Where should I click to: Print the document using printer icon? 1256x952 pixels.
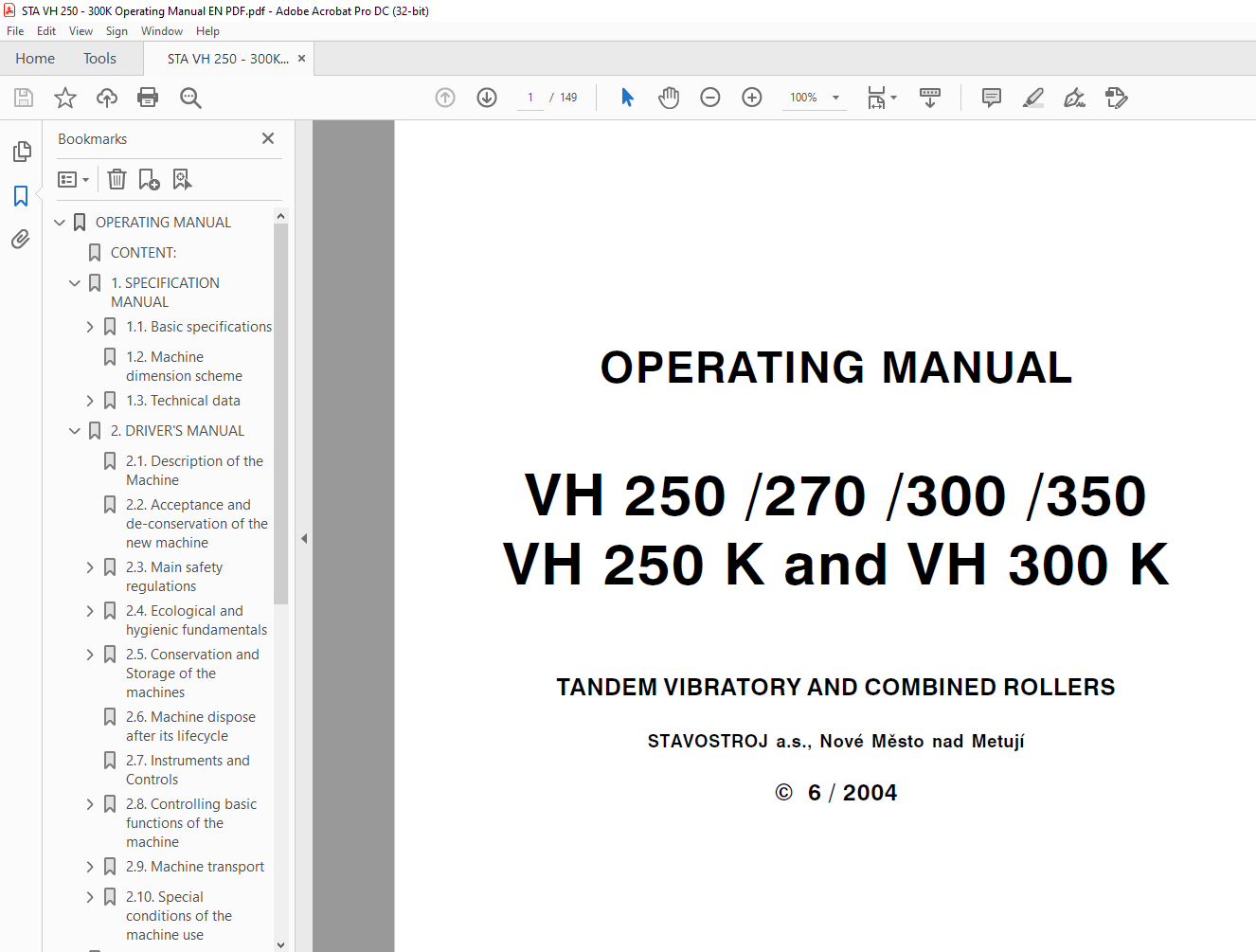(x=148, y=98)
